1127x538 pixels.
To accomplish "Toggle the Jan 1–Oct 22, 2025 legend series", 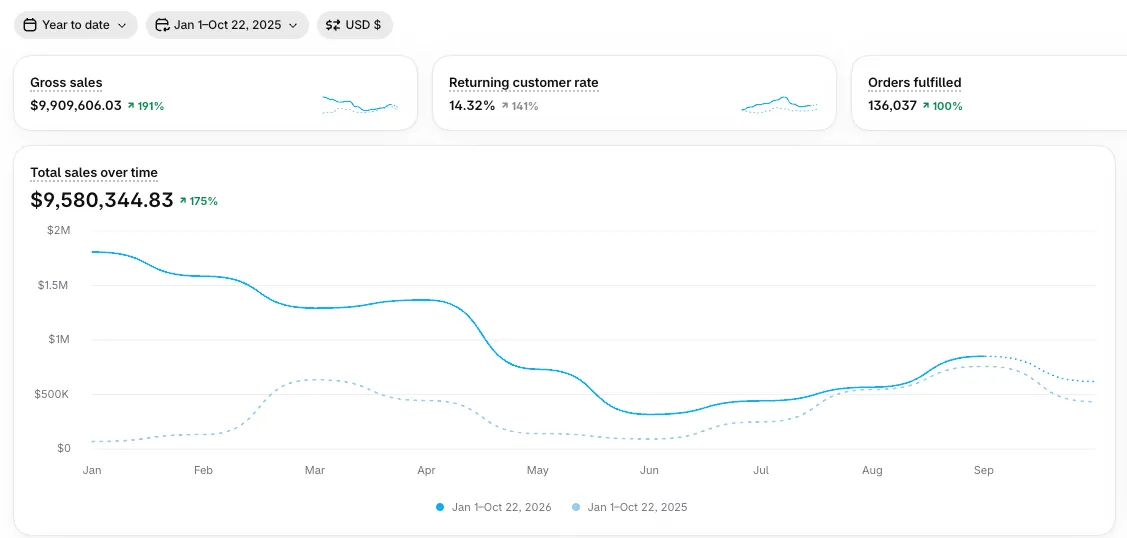I will click(x=630, y=507).
